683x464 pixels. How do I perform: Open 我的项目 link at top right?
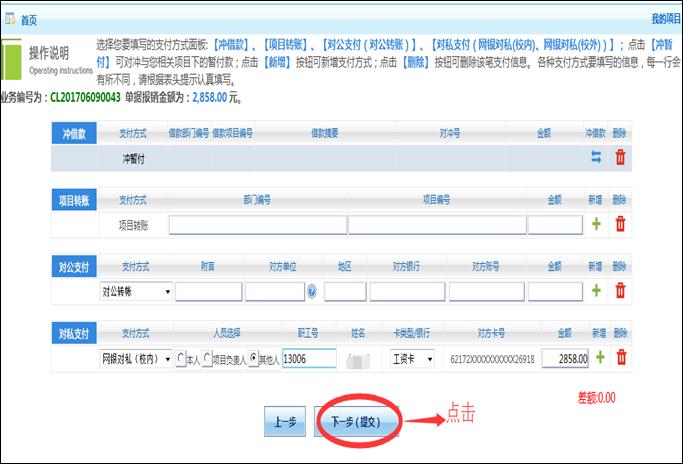[666, 19]
